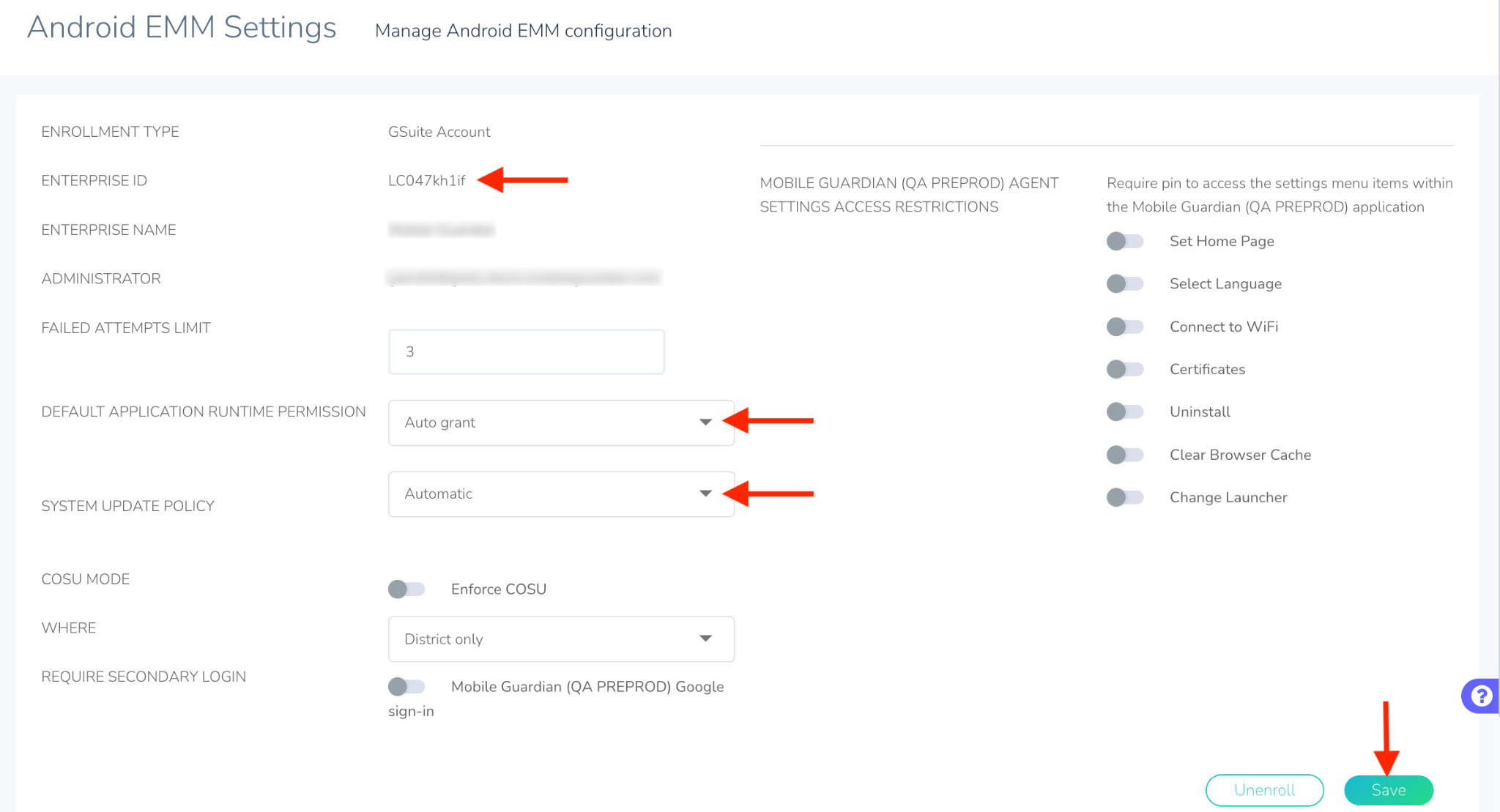Click the failed attempts limit field
The height and width of the screenshot is (812, 1500).
coord(526,351)
